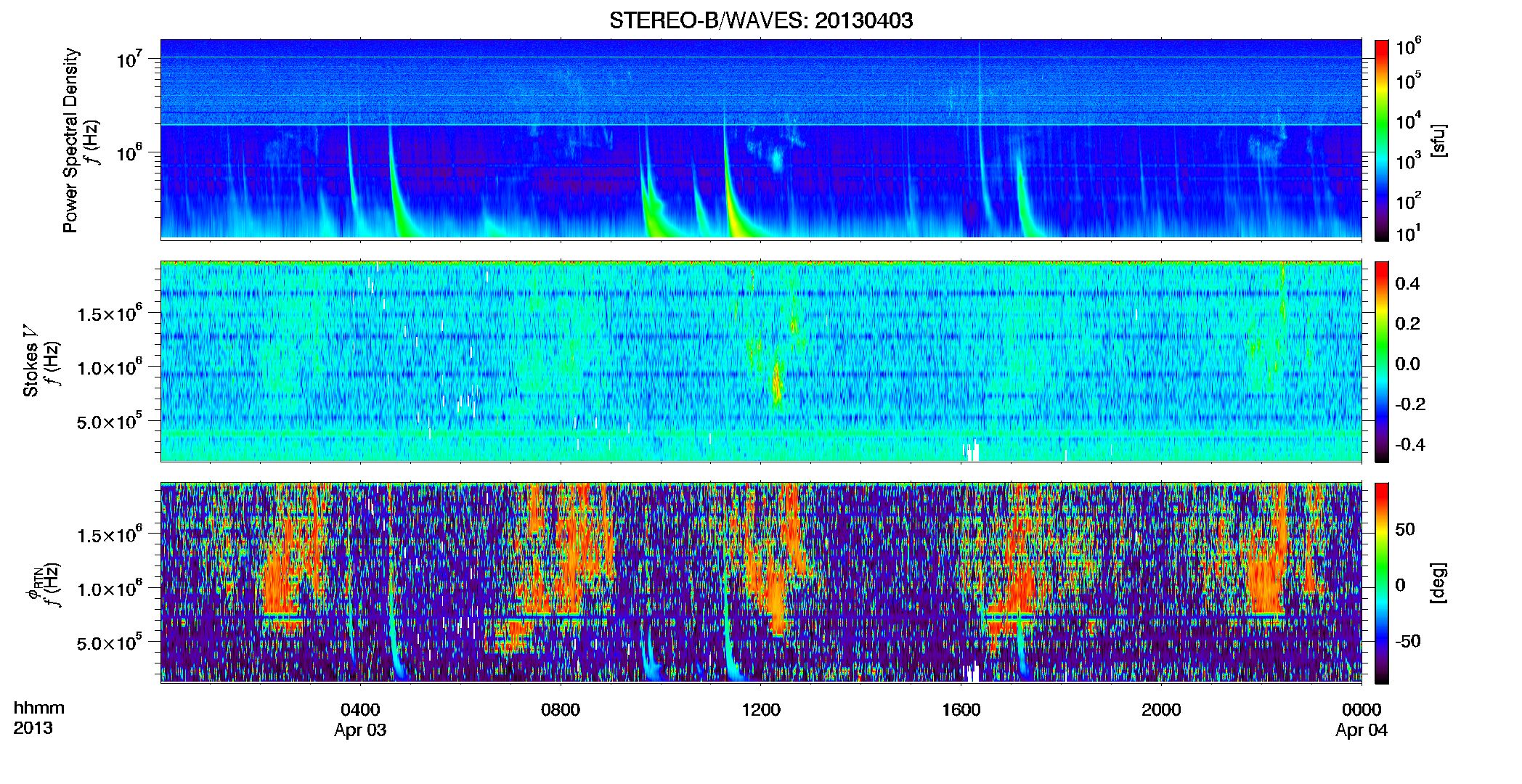Click the 1200 time axis label

[x=761, y=709]
